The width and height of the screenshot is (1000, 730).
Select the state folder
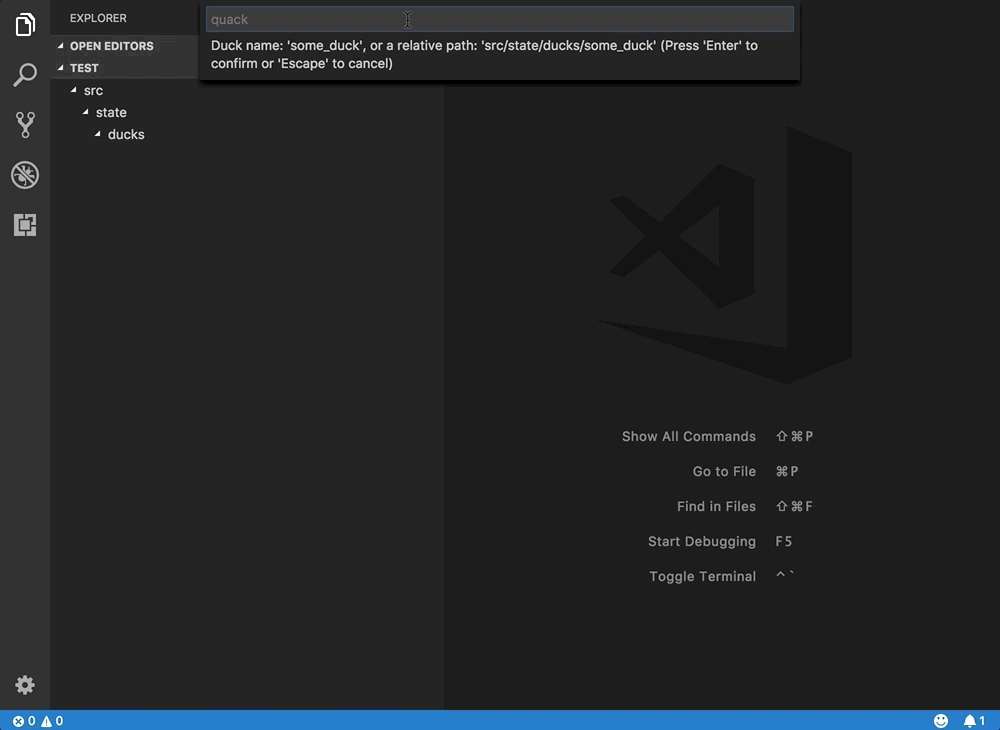tap(111, 112)
